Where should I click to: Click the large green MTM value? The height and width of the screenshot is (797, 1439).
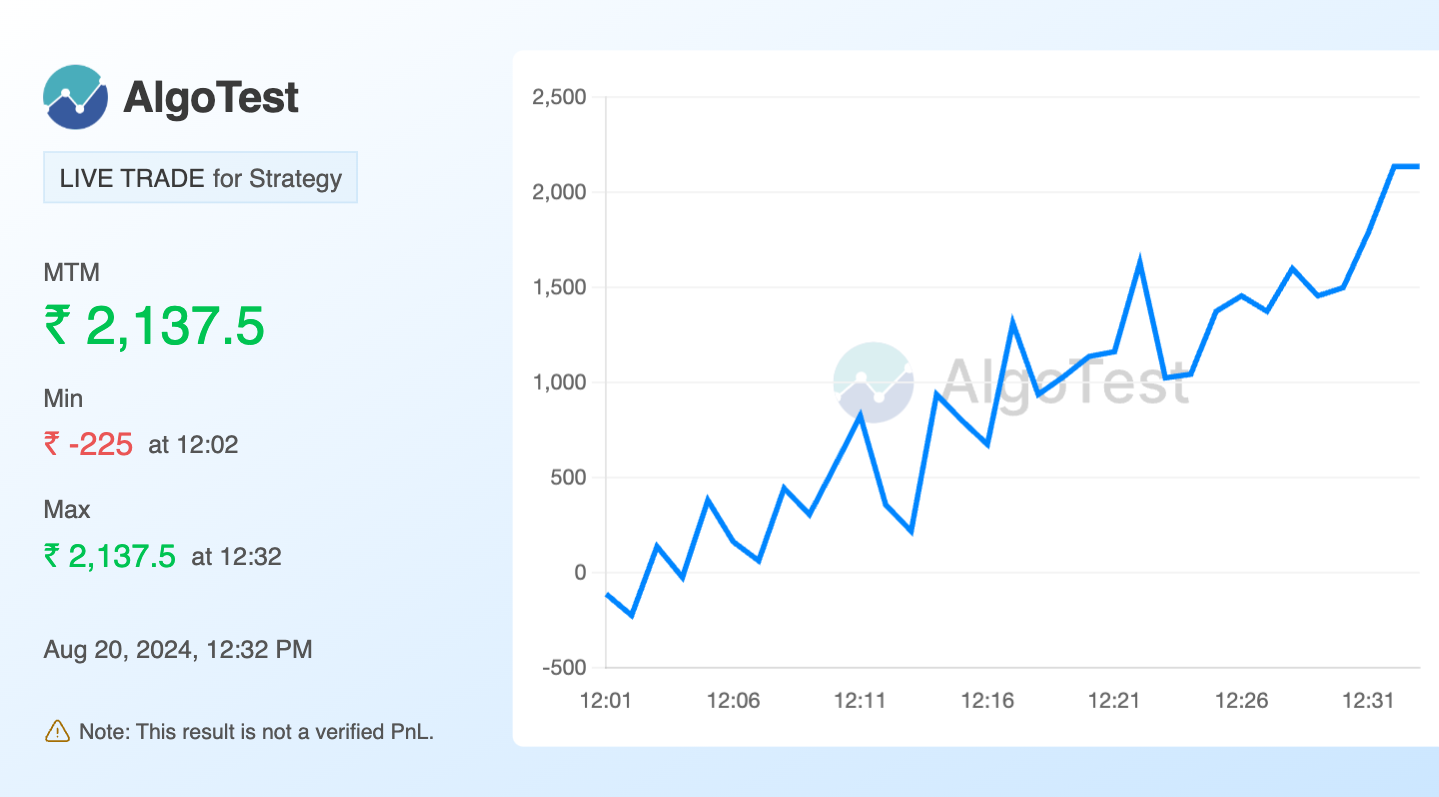tap(154, 326)
